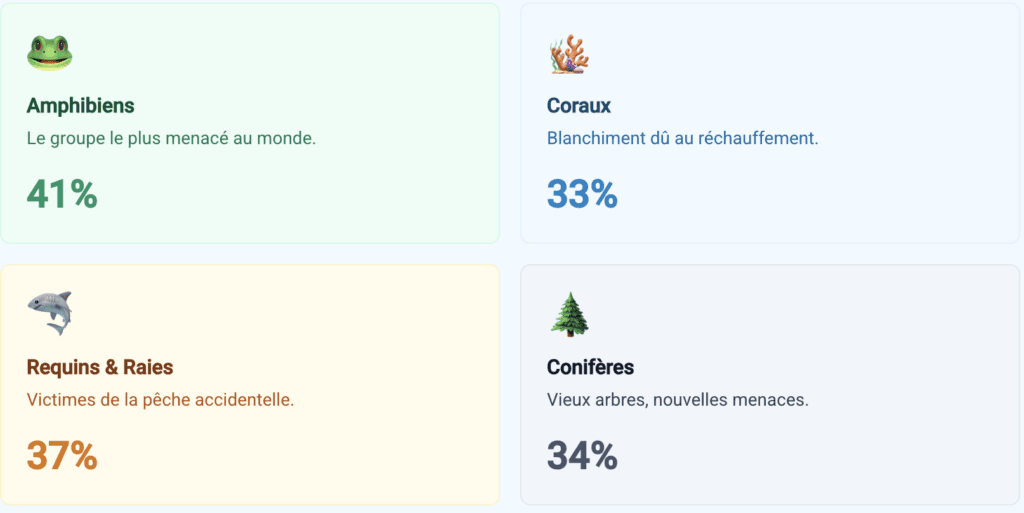Viewport: 1024px width, 513px height.
Task: Click "Blanchiment dû au réchauffement" description
Action: (x=682, y=138)
